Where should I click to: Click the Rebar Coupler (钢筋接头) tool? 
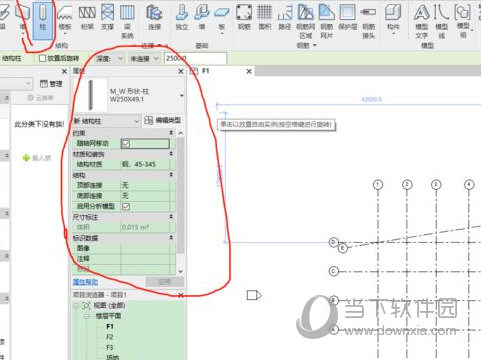(368, 21)
